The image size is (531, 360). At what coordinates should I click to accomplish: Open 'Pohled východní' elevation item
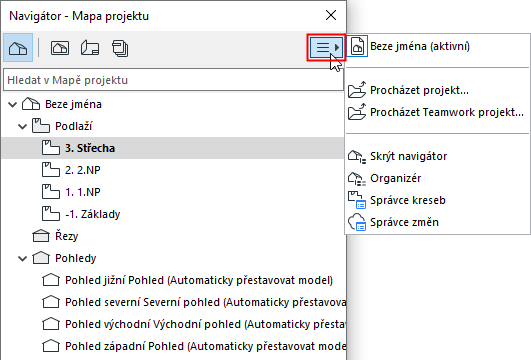[x=173, y=324]
